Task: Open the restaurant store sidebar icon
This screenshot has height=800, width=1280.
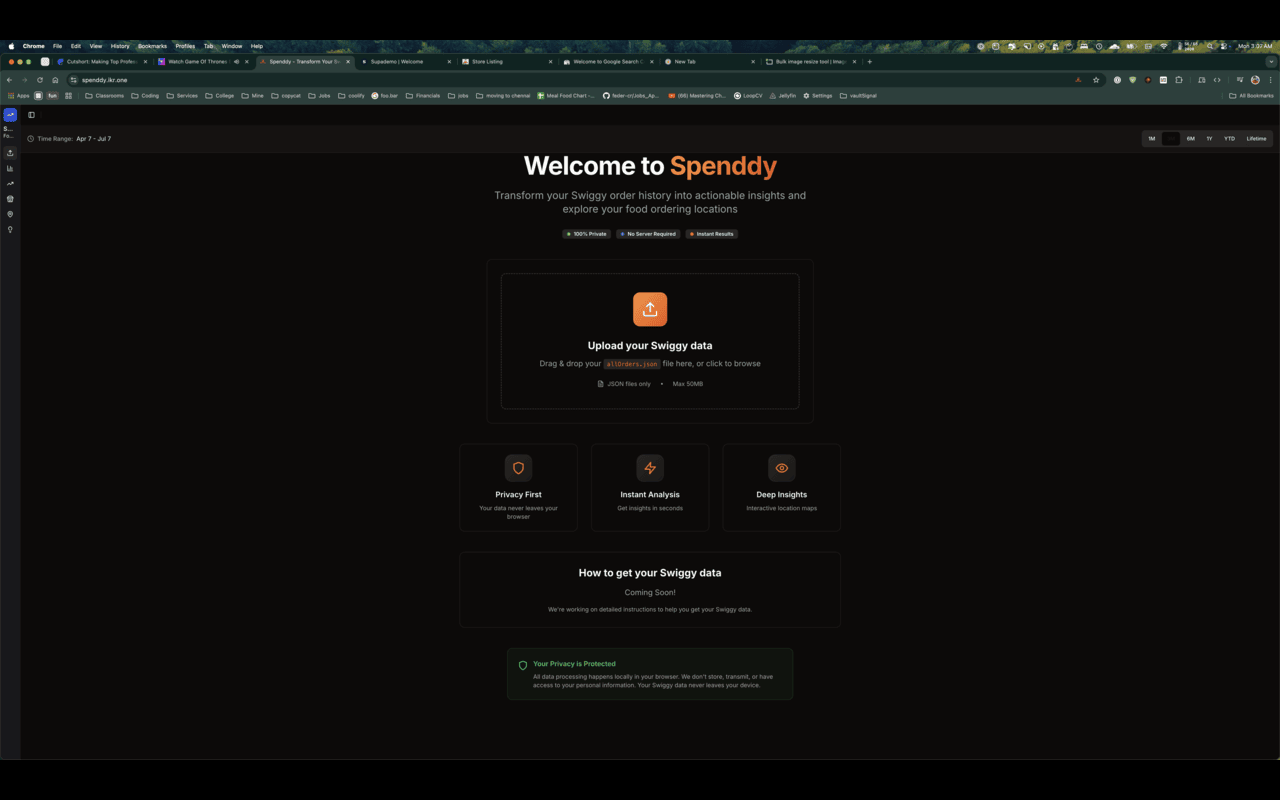Action: click(10, 199)
